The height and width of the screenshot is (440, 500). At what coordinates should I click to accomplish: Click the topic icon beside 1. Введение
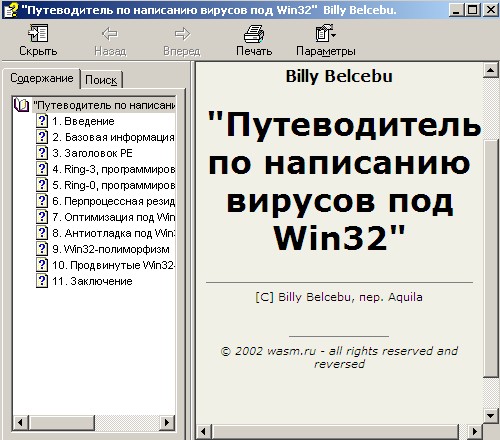(42, 121)
